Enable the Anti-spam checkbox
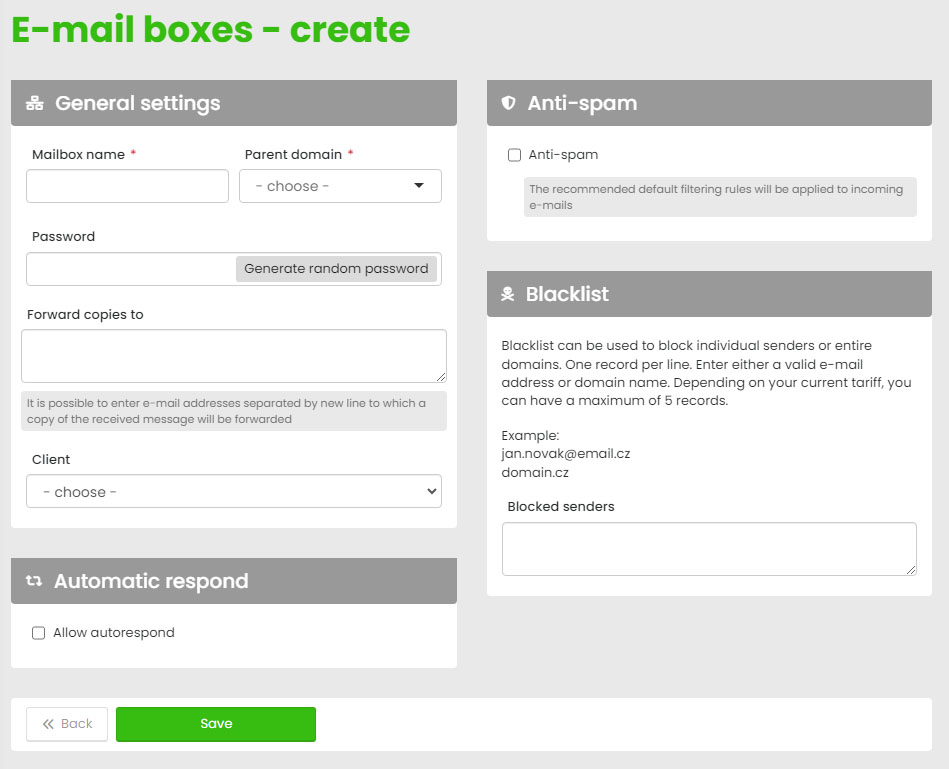949x769 pixels. [x=515, y=155]
